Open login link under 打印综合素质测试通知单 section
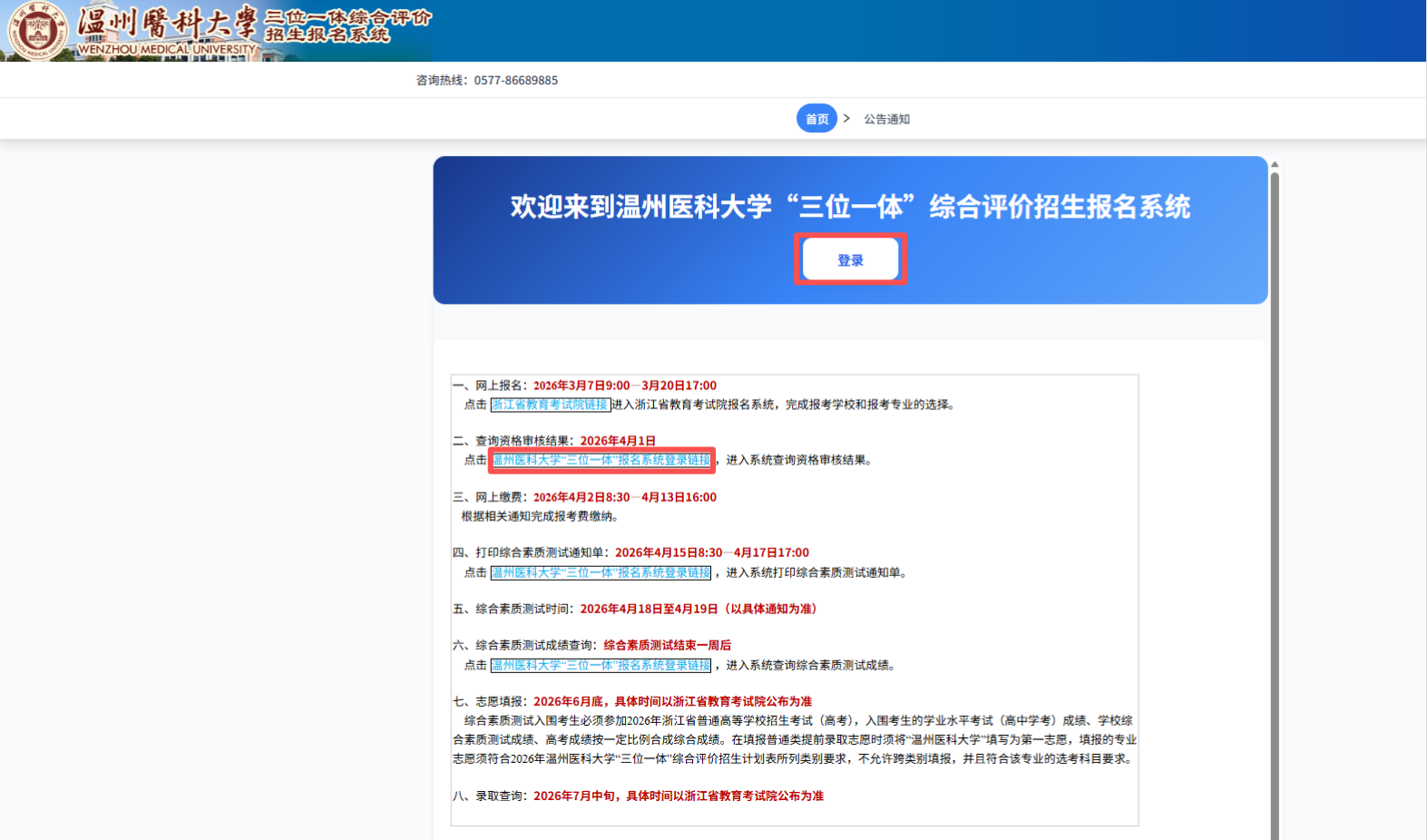 tap(601, 572)
